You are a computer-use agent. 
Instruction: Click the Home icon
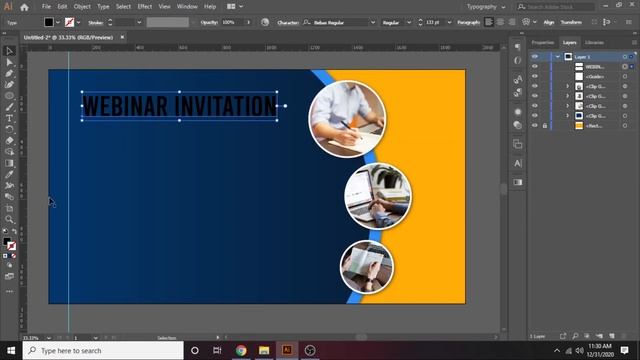(24, 7)
